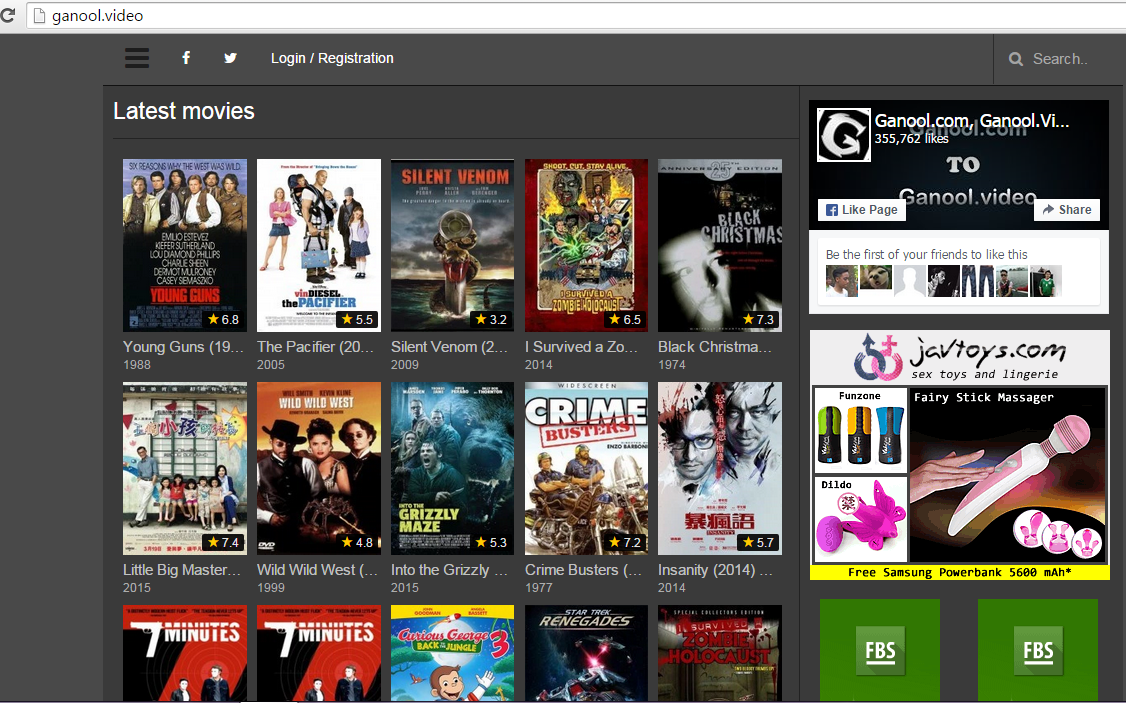
Task: Click Little Big Master title link
Action: pos(182,570)
